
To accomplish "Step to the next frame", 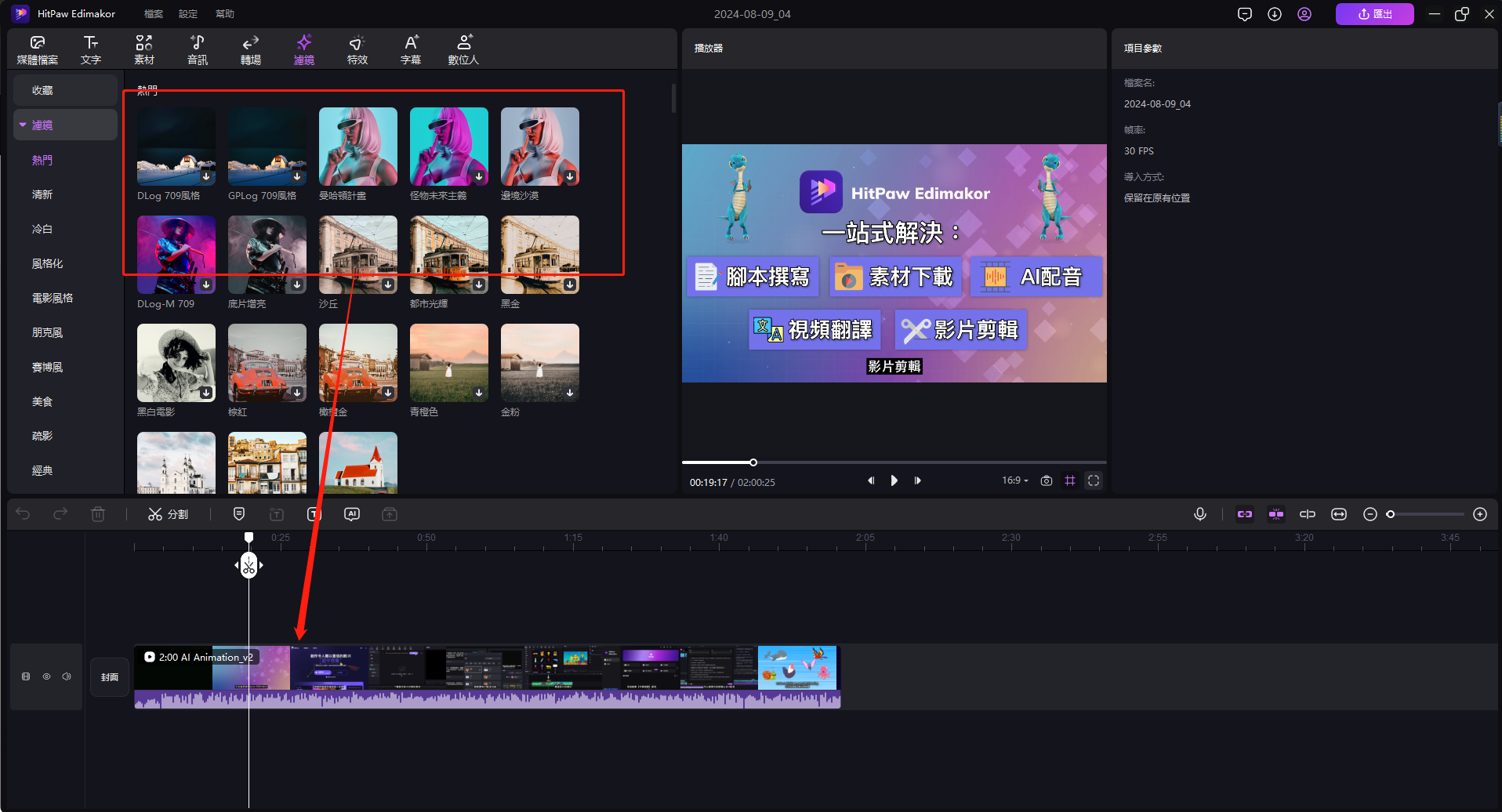I will click(917, 480).
